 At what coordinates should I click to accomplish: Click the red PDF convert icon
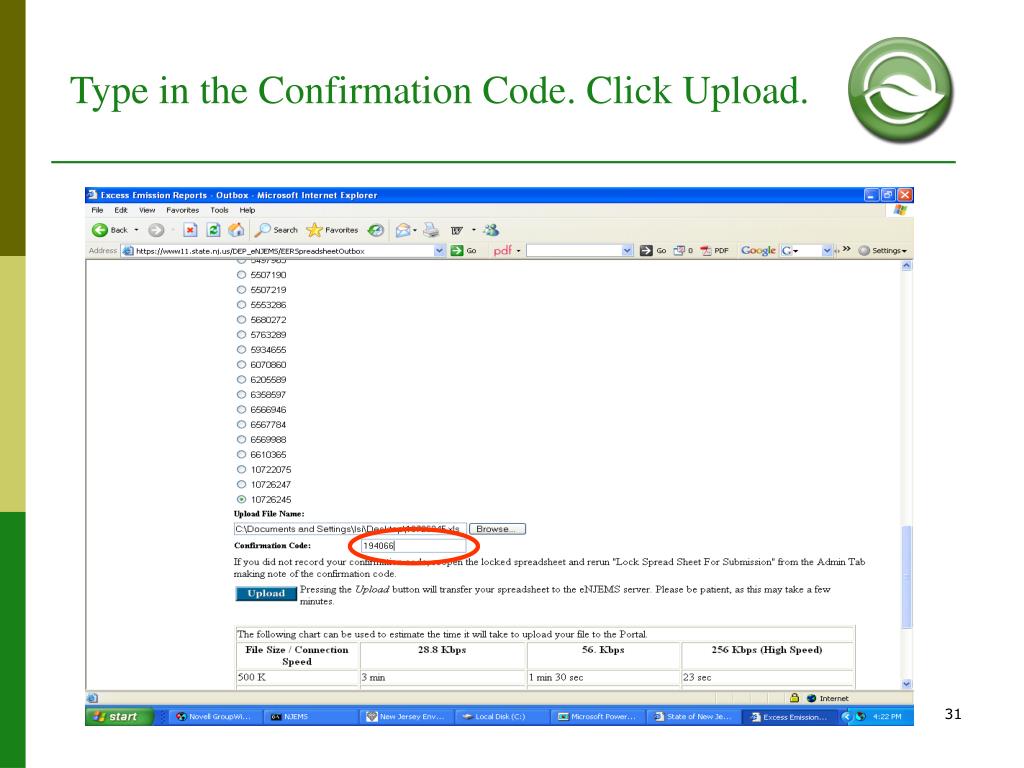click(x=706, y=251)
